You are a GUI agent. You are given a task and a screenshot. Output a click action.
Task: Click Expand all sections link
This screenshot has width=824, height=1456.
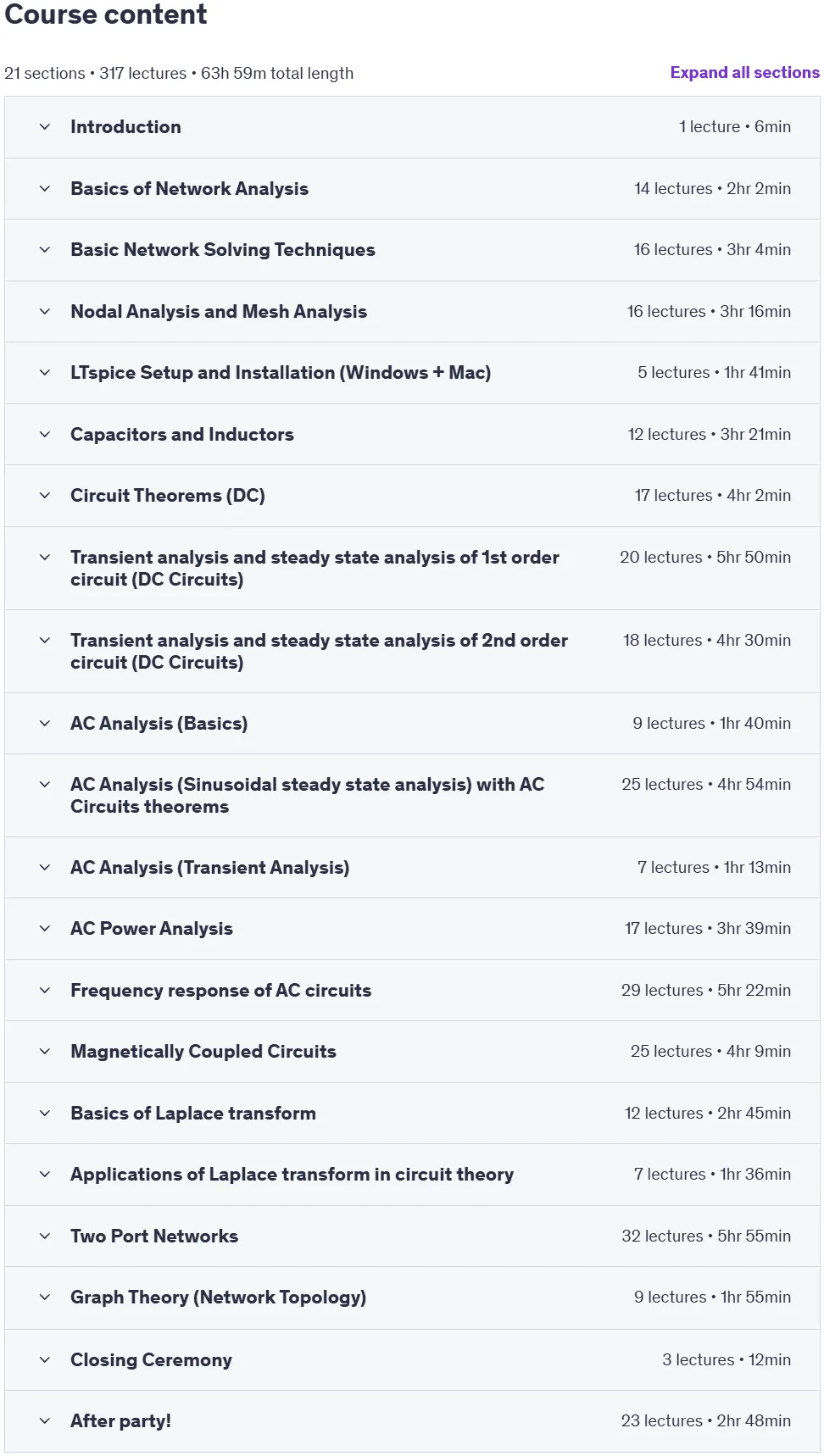(x=744, y=73)
